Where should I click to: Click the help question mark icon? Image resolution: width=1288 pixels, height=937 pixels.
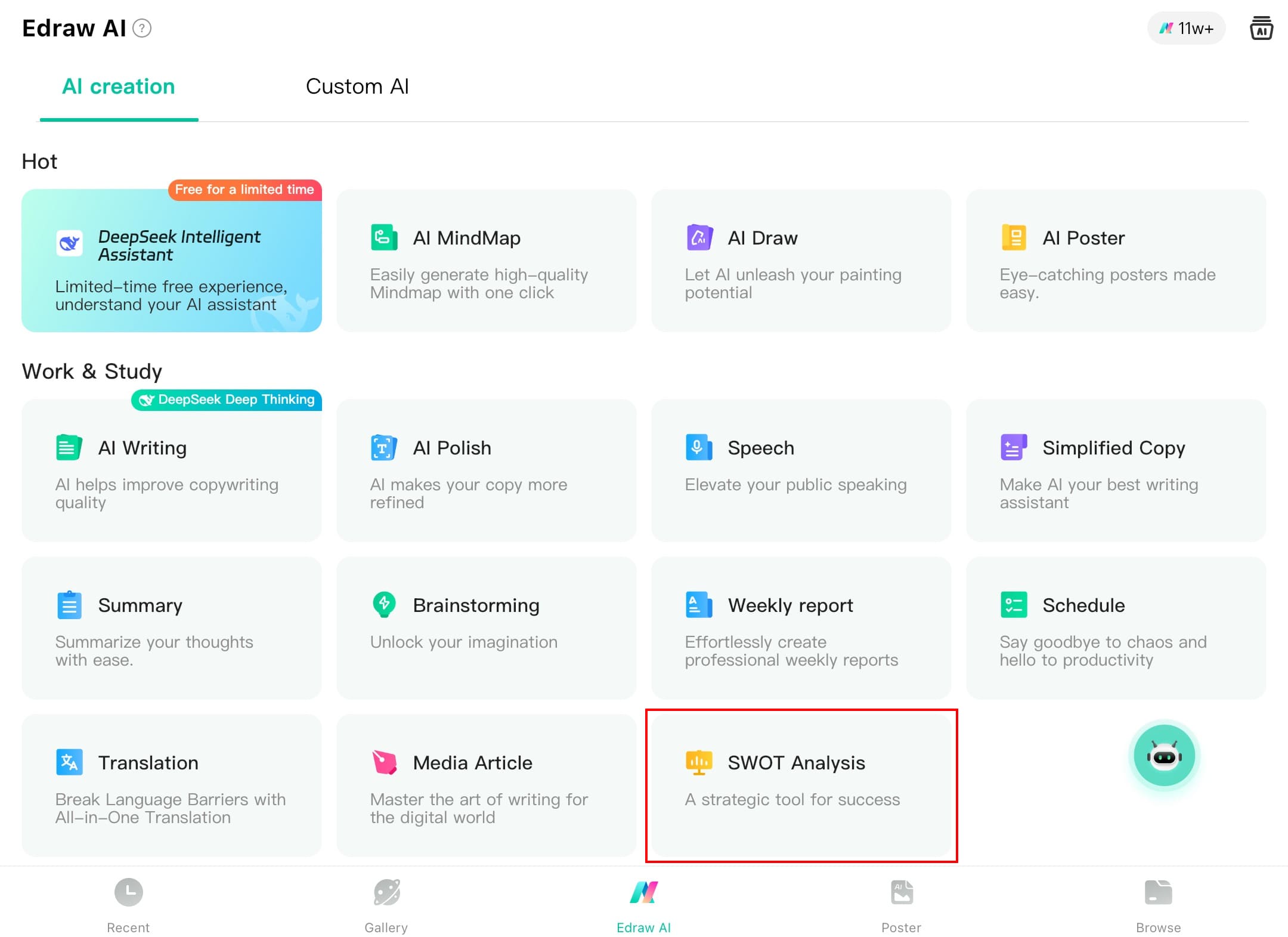coord(142,28)
